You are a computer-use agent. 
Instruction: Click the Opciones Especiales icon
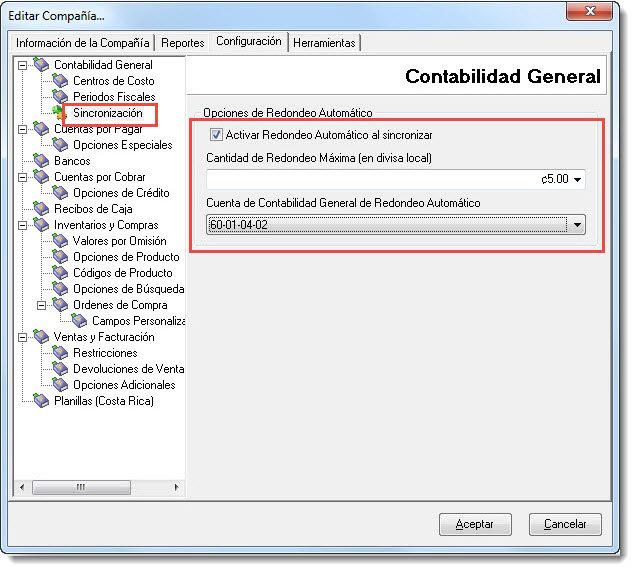point(60,145)
